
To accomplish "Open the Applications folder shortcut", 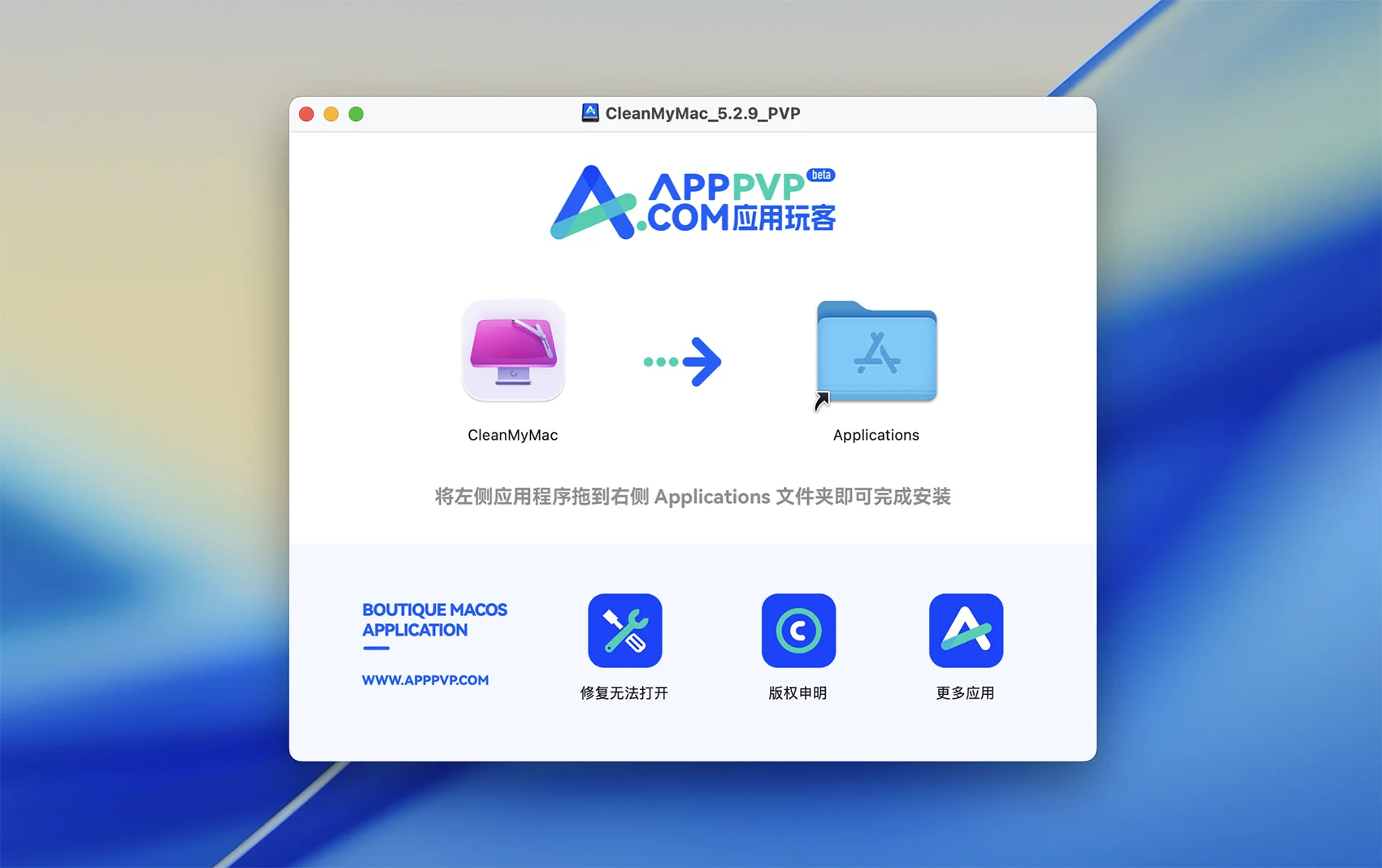I will tap(876, 352).
